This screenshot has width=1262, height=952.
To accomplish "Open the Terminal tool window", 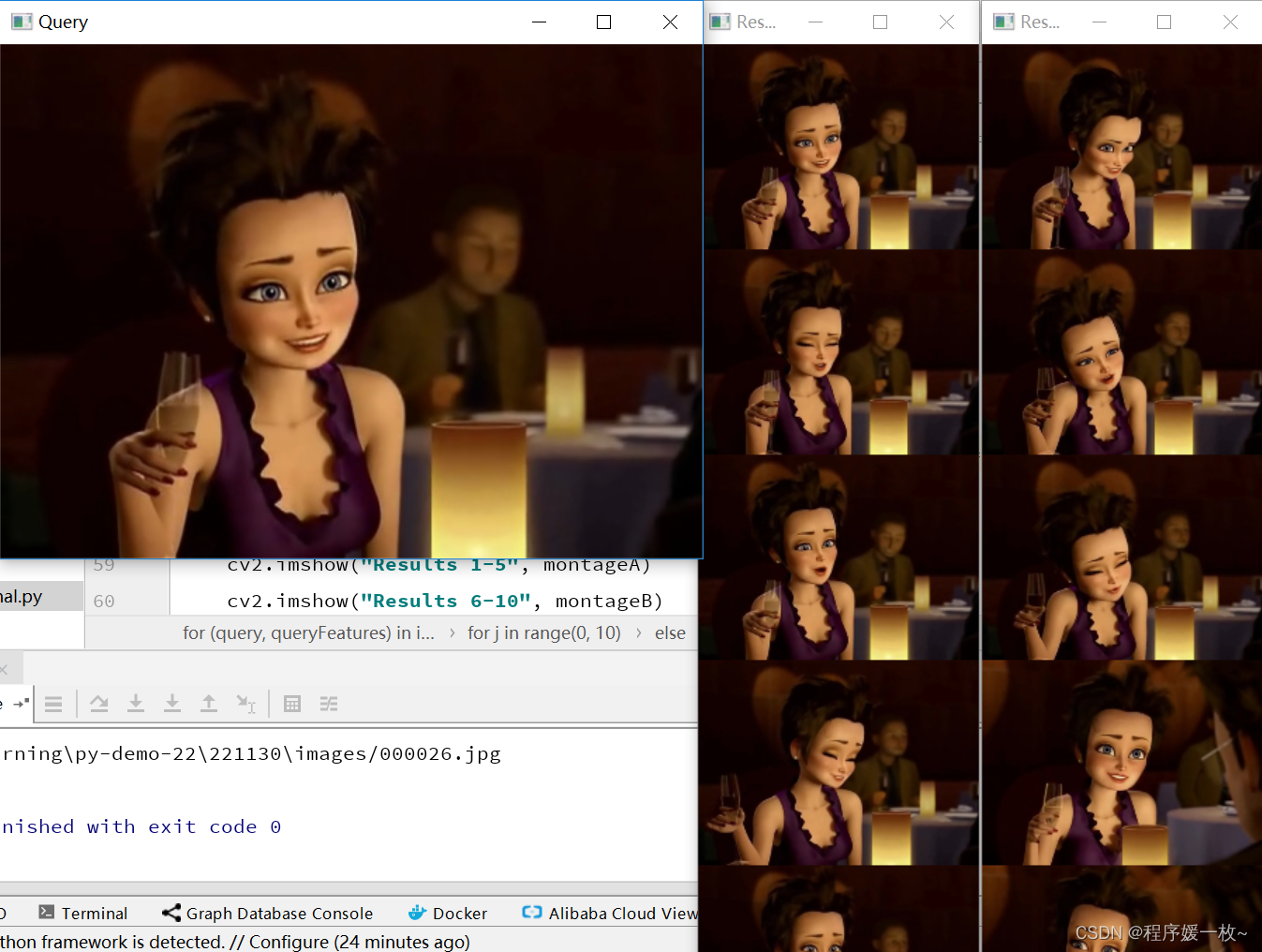I will click(83, 913).
